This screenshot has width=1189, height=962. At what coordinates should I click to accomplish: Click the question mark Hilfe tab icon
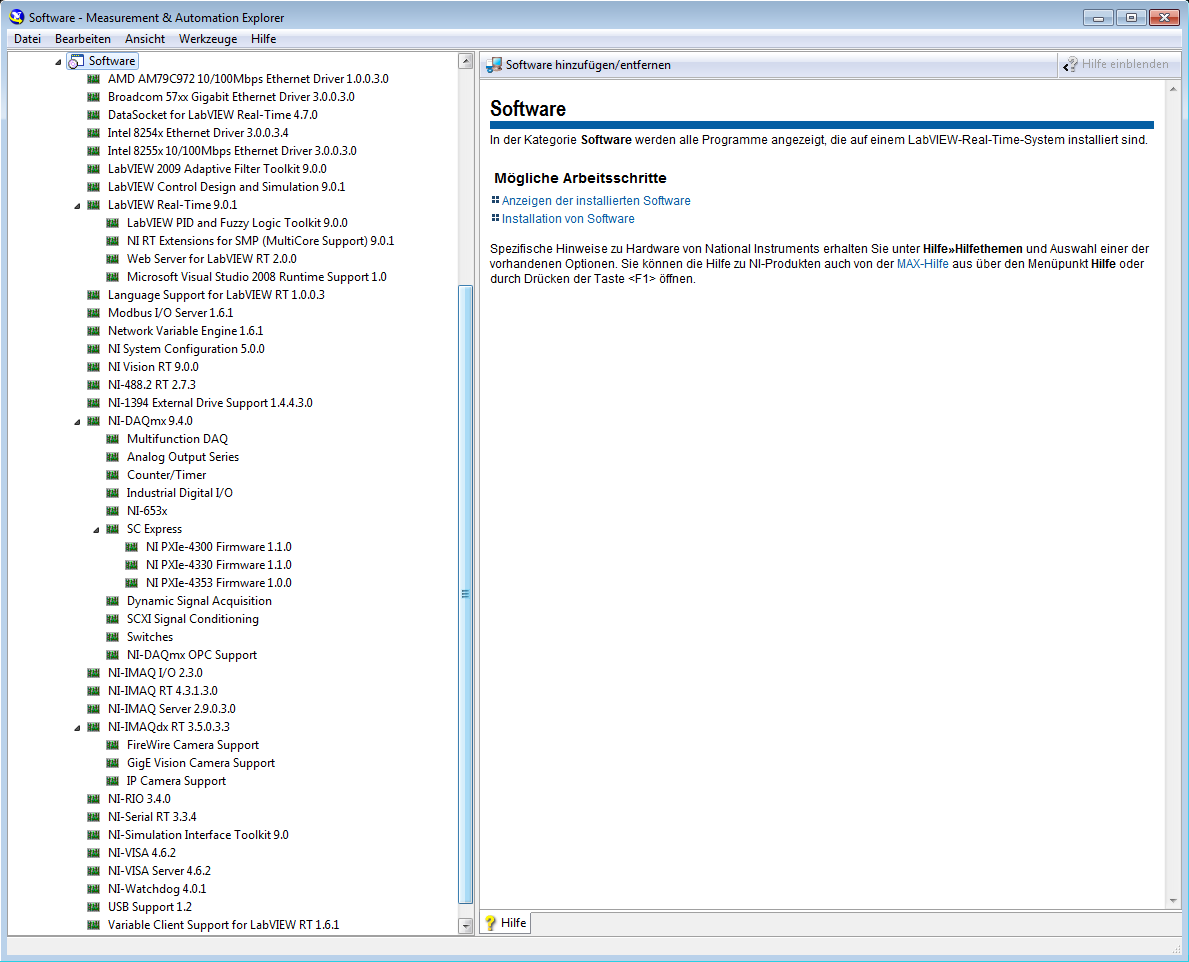(491, 923)
